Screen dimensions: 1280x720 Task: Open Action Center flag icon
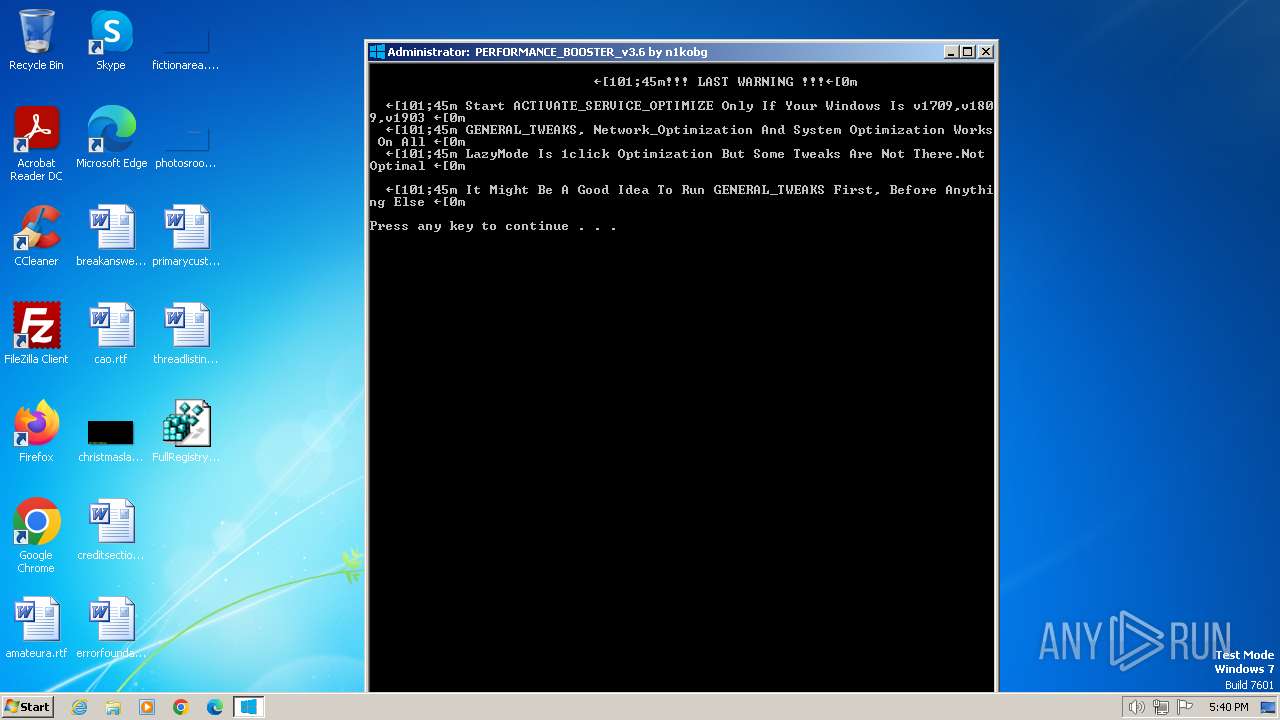click(1185, 707)
